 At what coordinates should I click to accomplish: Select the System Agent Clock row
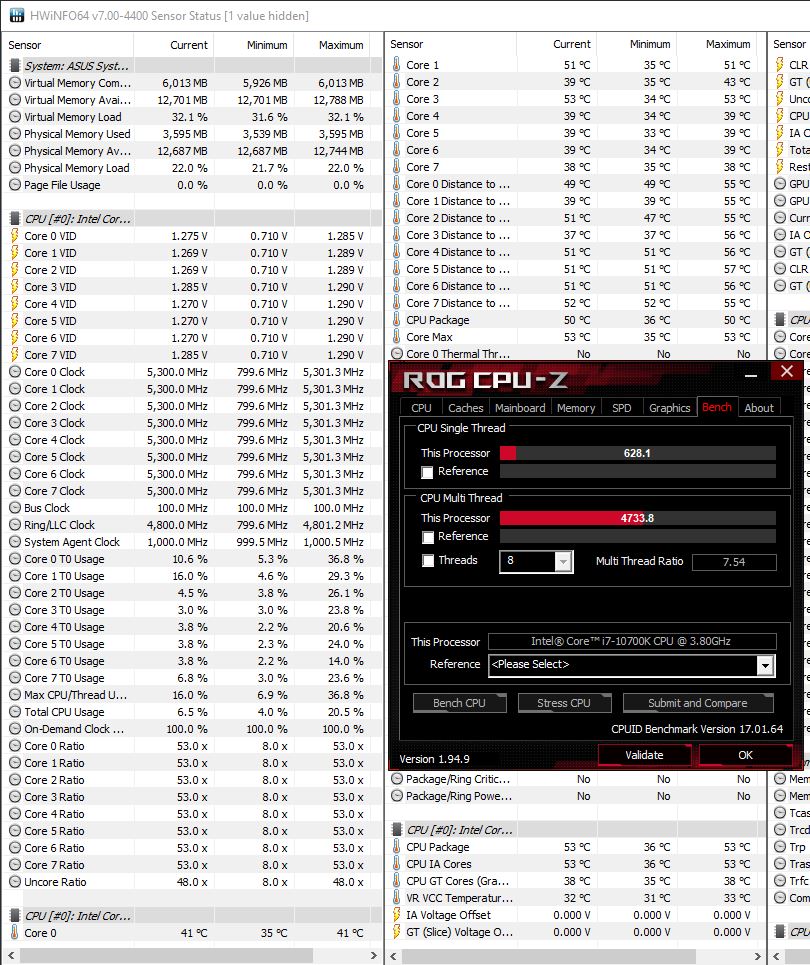[192, 542]
